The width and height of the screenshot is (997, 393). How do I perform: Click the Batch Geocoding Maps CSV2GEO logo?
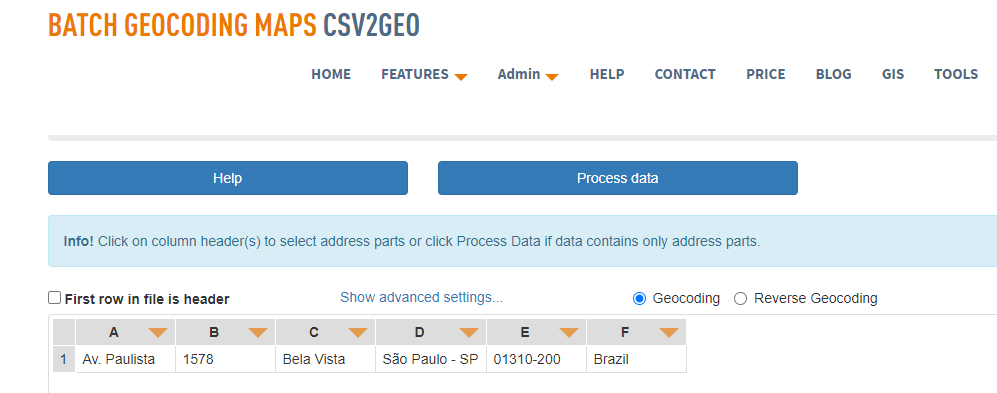point(234,25)
